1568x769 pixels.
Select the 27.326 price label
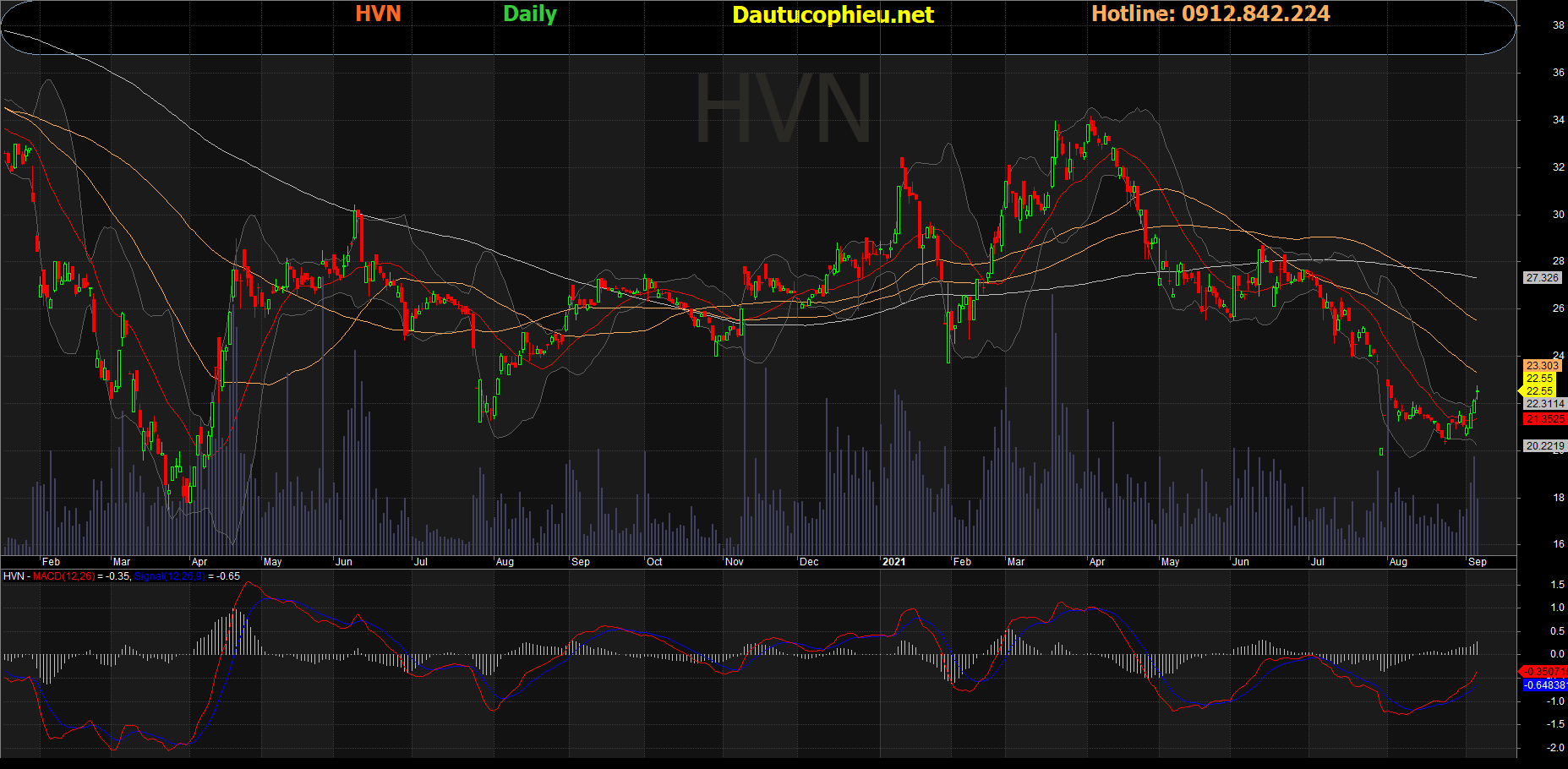click(x=1542, y=278)
